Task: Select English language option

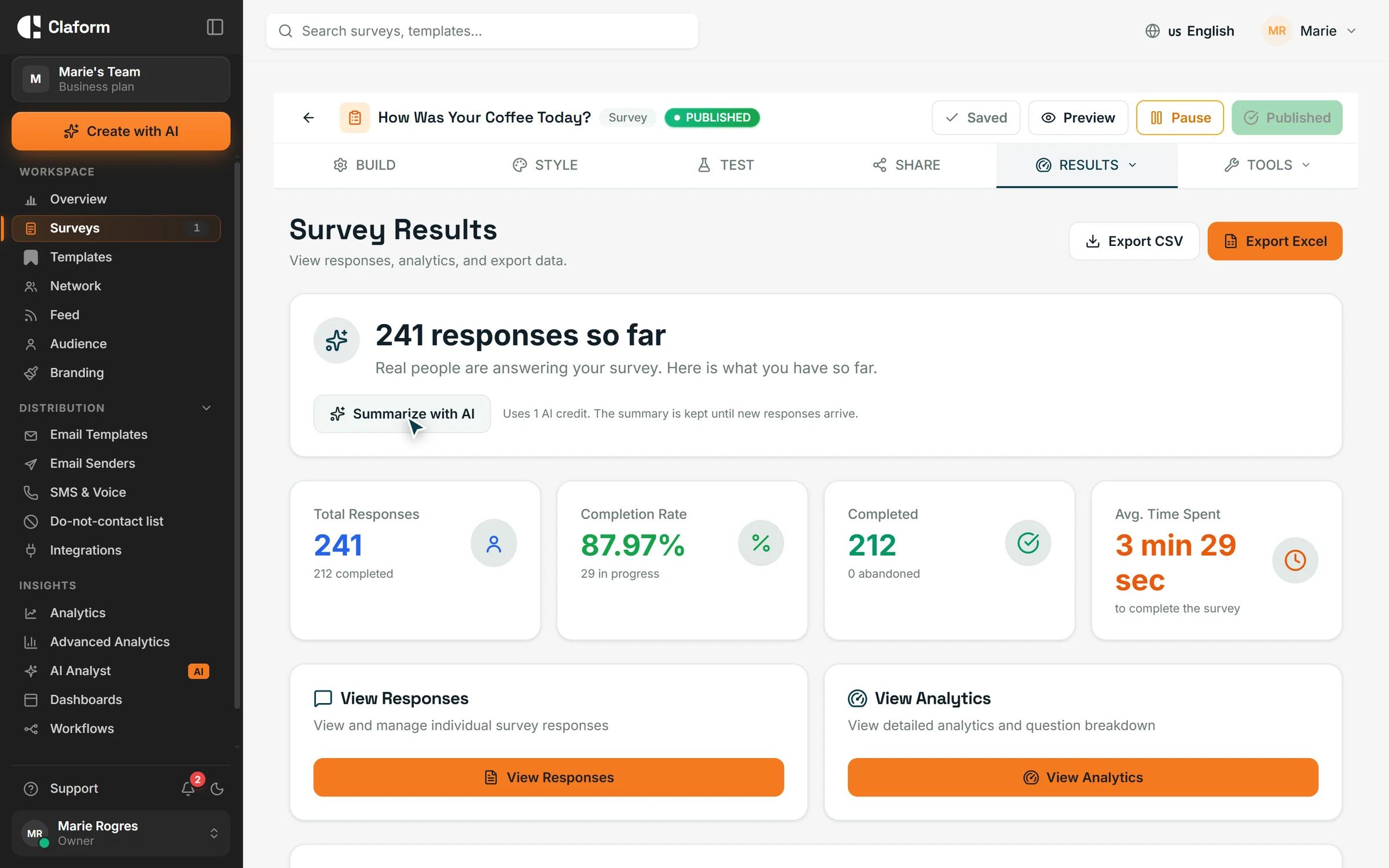Action: click(1189, 31)
